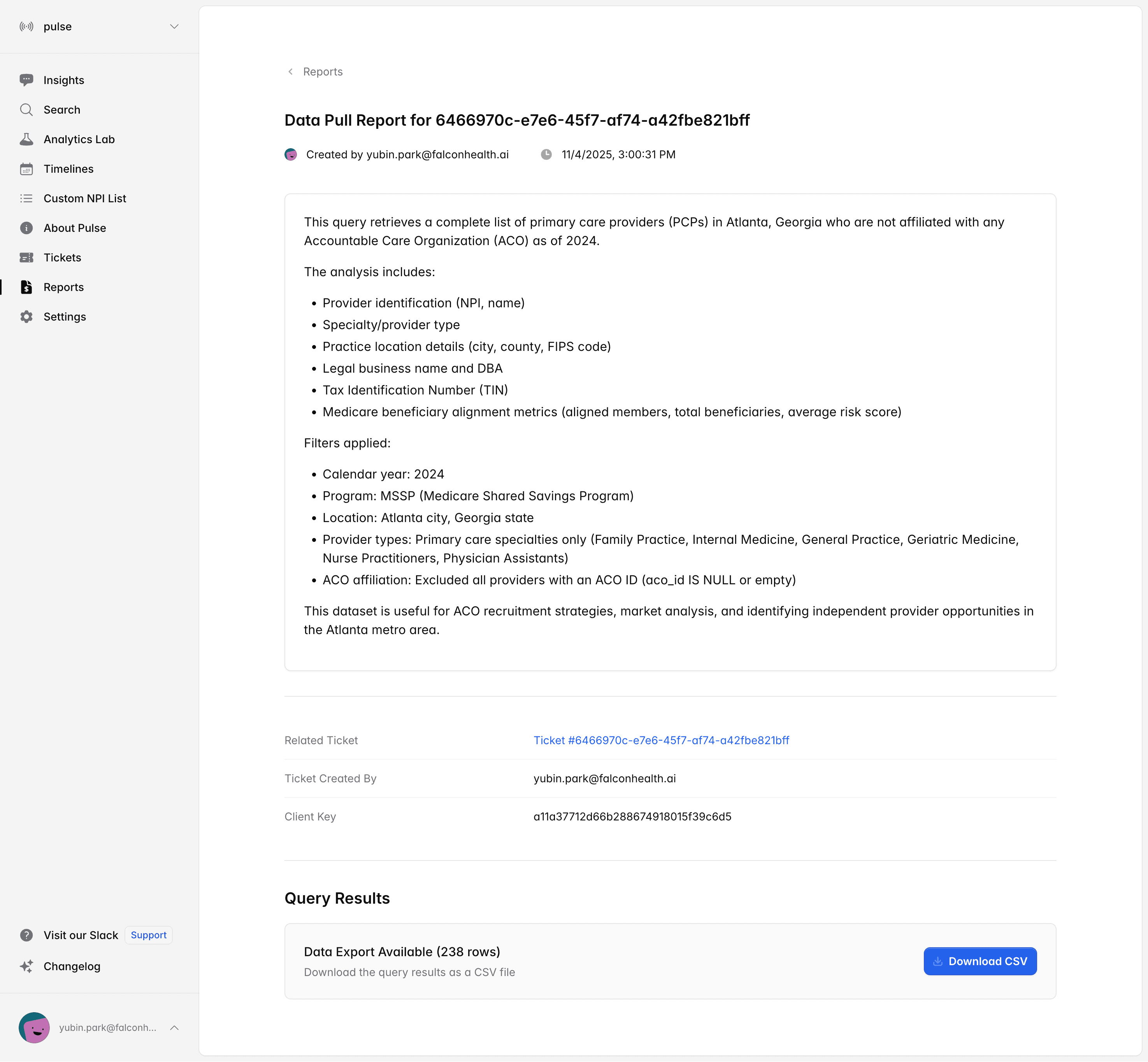Open the Analytics Lab menu item
The image size is (1148, 1062).
(x=79, y=139)
